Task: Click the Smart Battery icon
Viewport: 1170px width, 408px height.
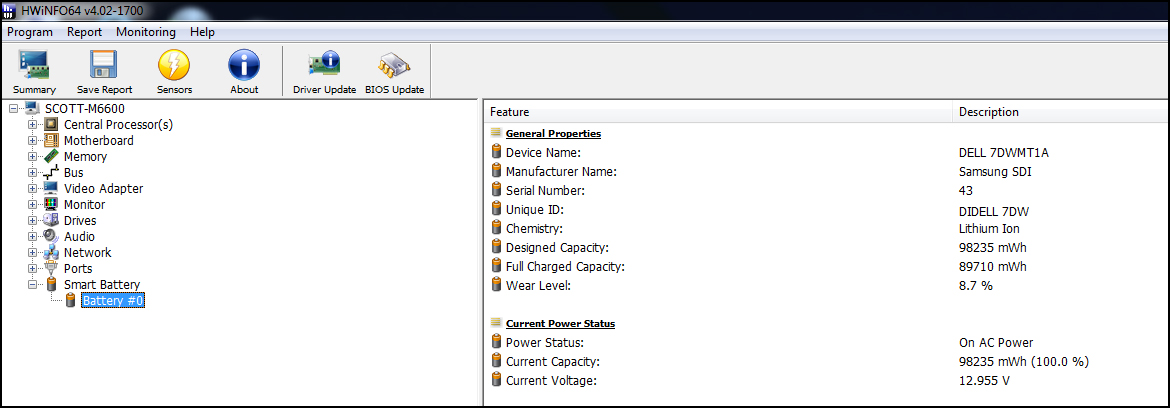Action: [51, 284]
